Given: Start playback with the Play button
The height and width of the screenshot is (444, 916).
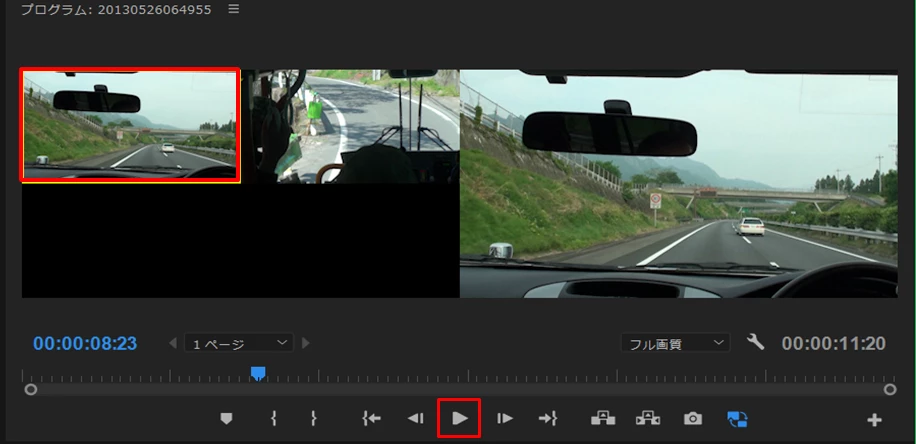Looking at the screenshot, I should [460, 418].
